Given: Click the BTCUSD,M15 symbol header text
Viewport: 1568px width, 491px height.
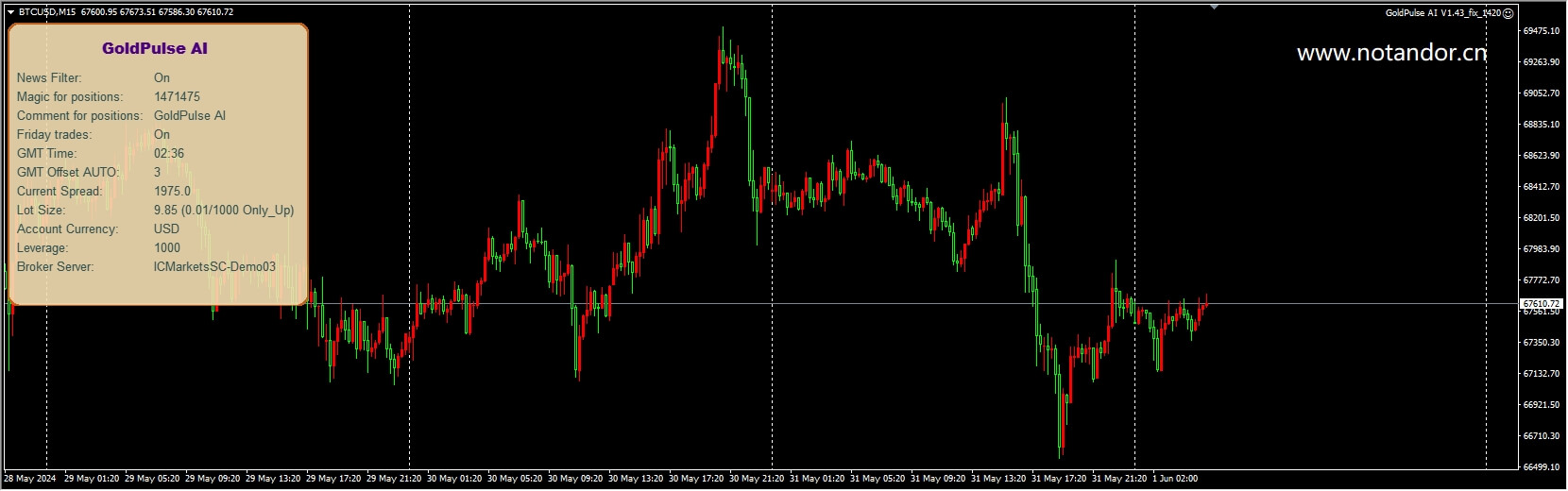Looking at the screenshot, I should 47,12.
